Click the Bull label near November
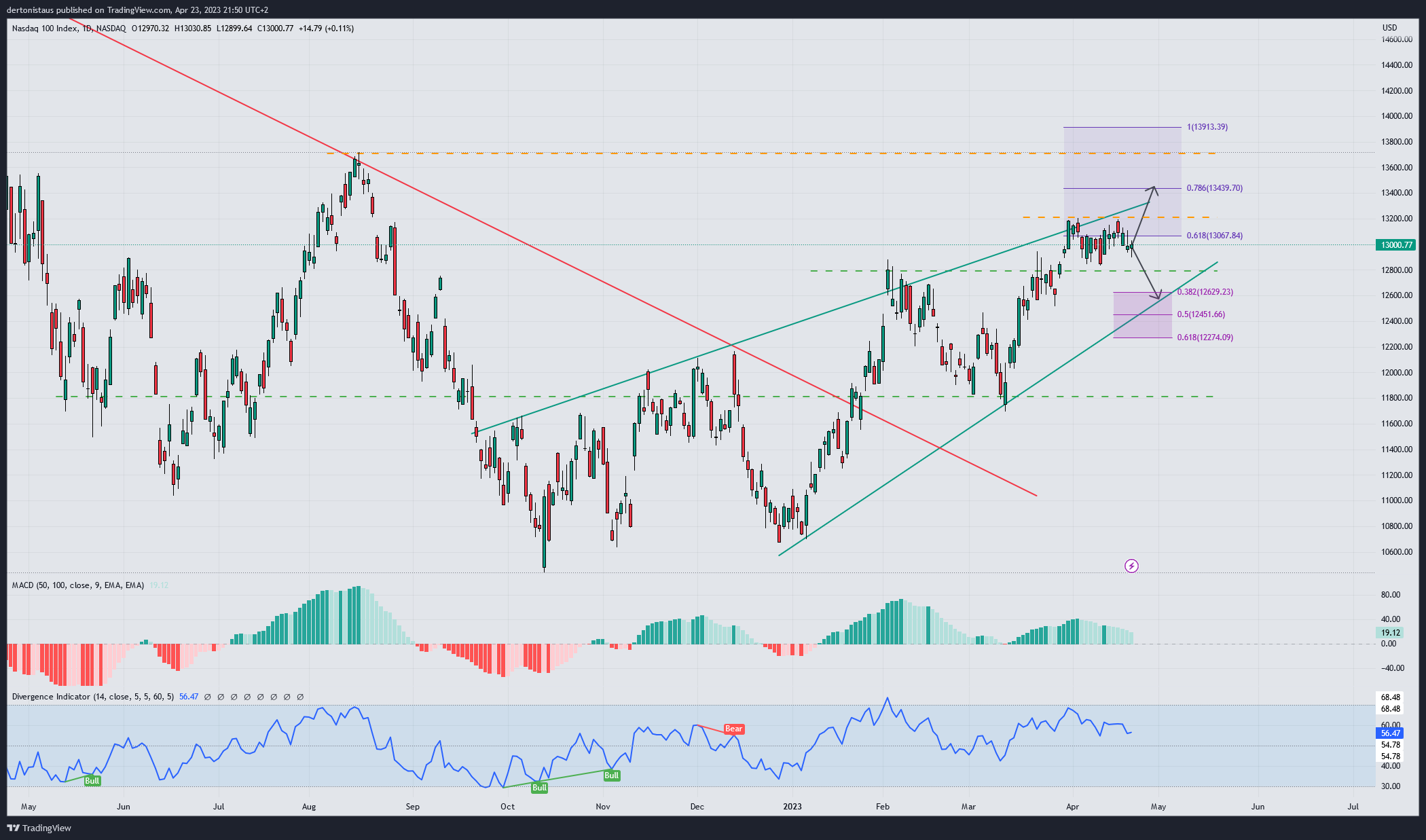Screen dimensions: 1426x840 coord(611,775)
